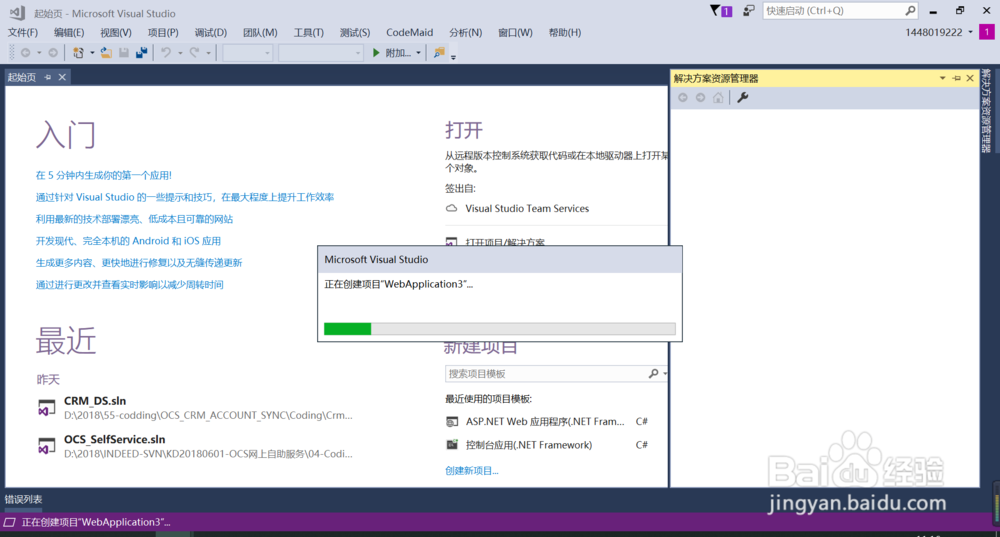The image size is (1000, 537).
Task: Open the 工具(T) menu
Action: [x=309, y=33]
